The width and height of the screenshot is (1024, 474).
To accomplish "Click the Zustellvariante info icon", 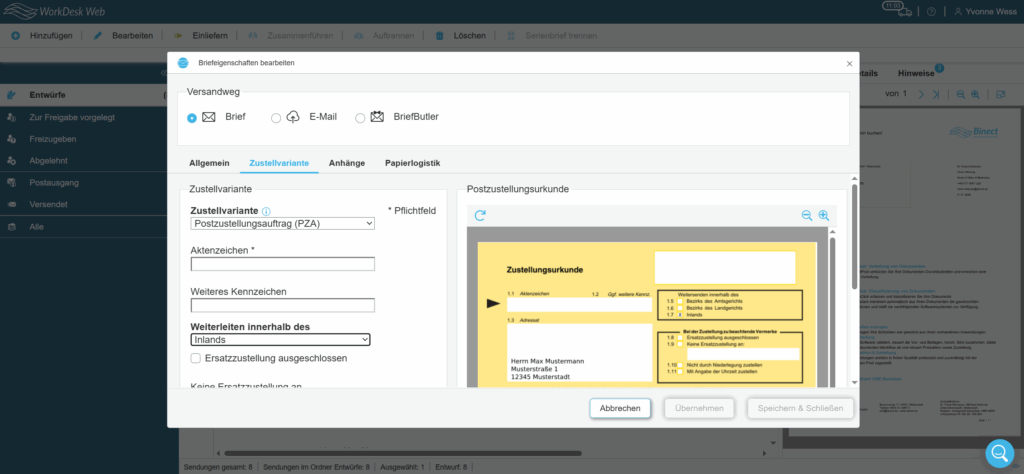I will pos(266,212).
